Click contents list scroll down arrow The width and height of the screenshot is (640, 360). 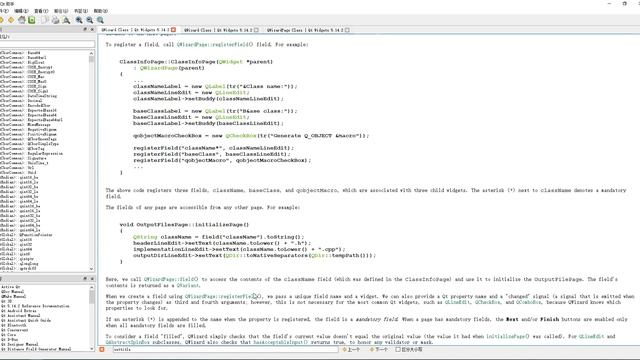[x=91, y=348]
